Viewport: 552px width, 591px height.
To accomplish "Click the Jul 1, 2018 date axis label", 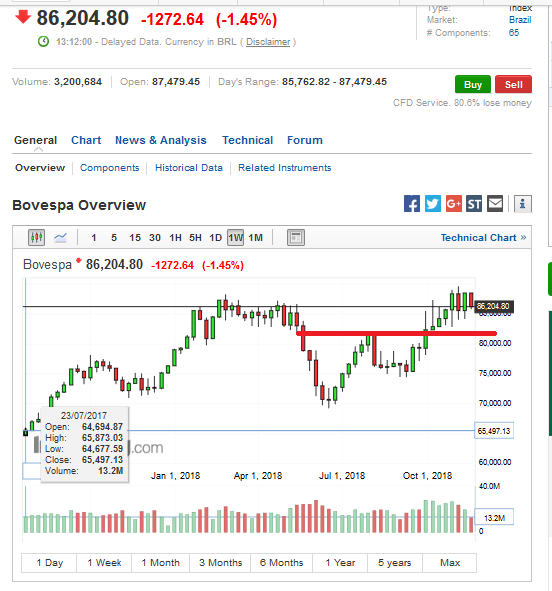I will coord(342,476).
